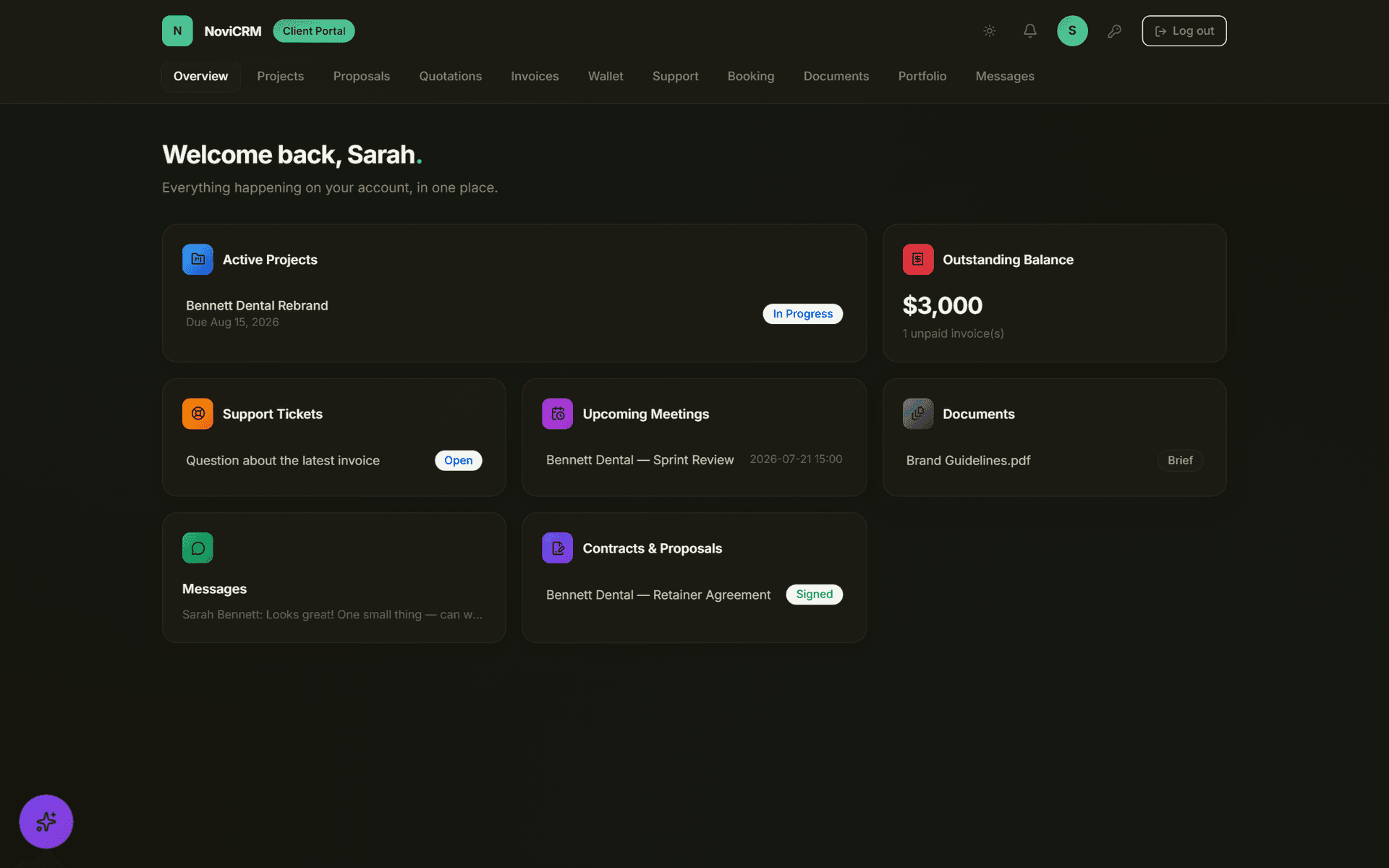Click the Log out button

[x=1184, y=31]
